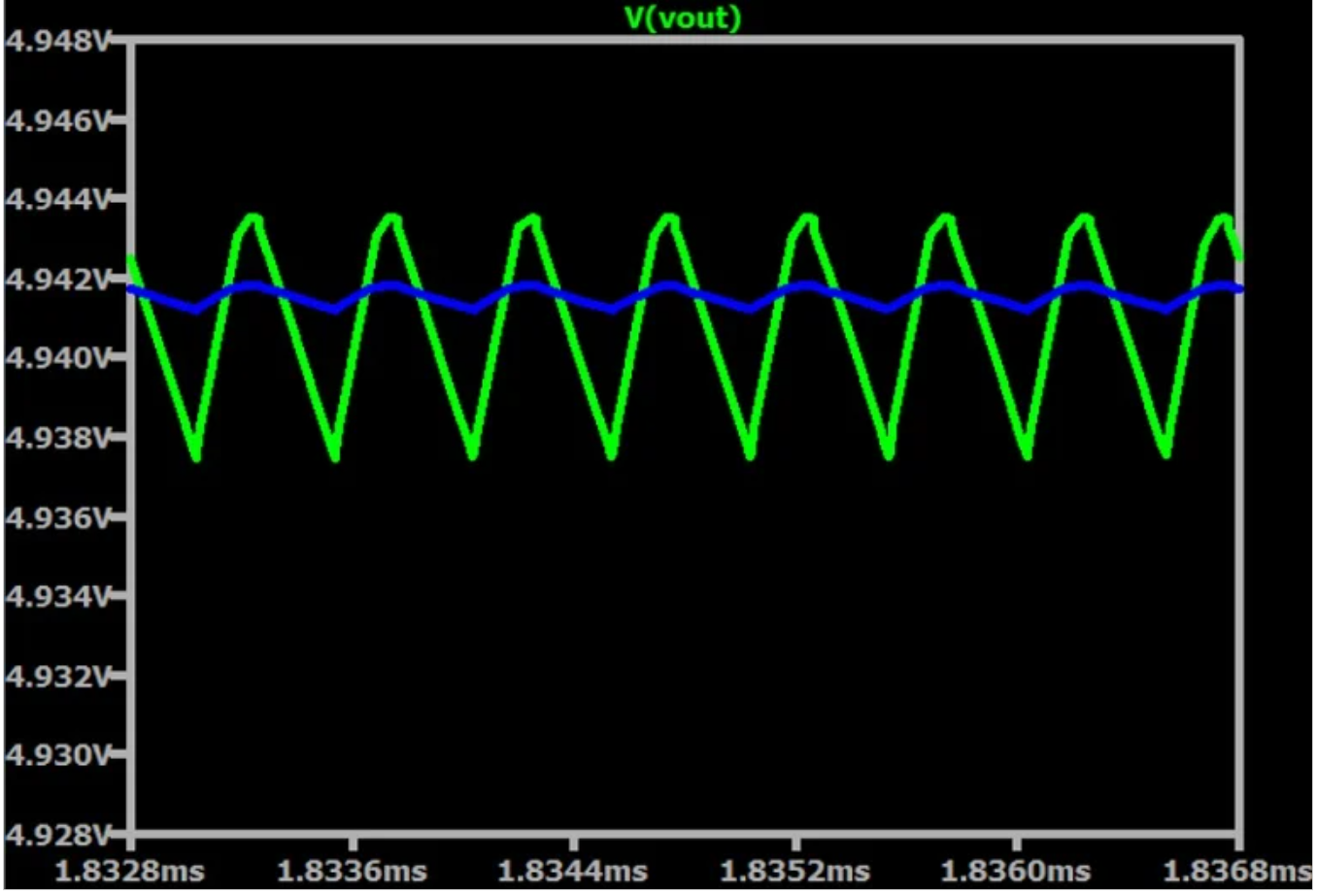Click the 1.8344ms time axis label
The height and width of the screenshot is (896, 1317).
click(573, 871)
